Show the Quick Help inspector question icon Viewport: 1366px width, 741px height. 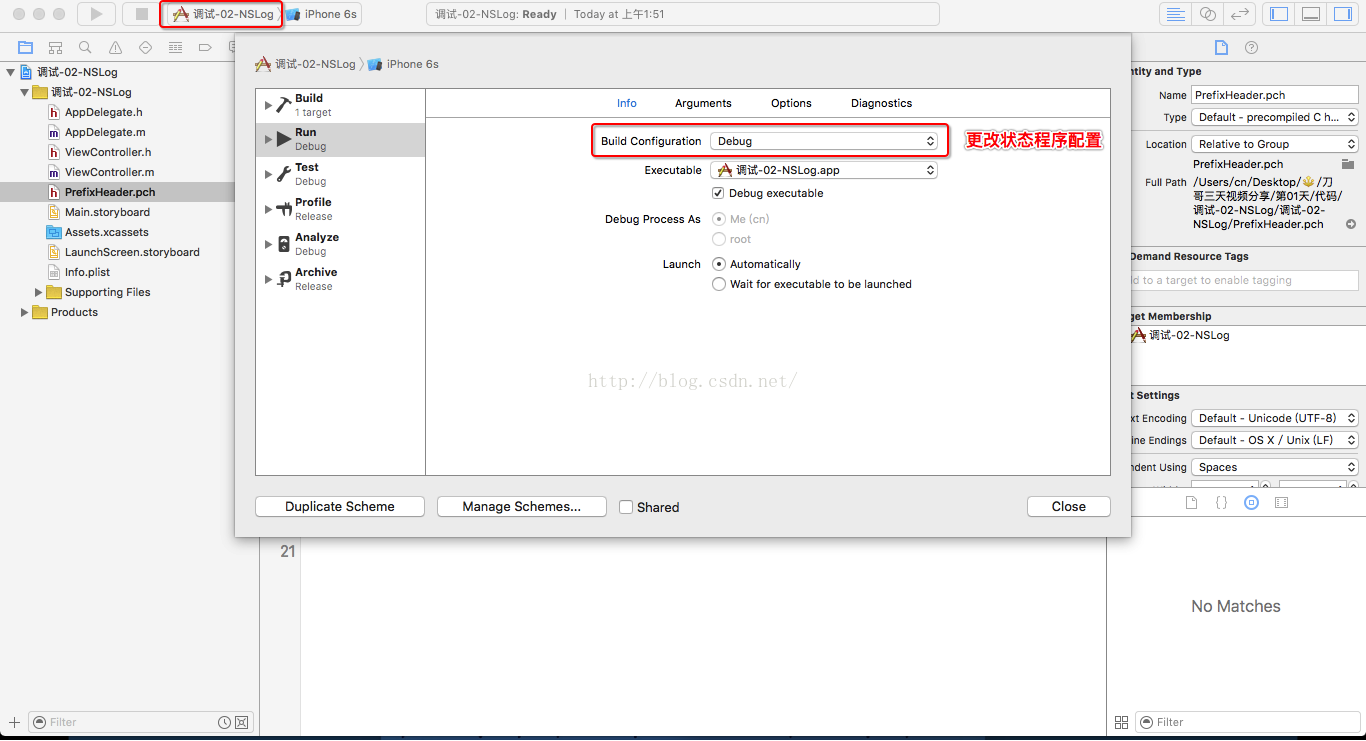tap(1251, 47)
